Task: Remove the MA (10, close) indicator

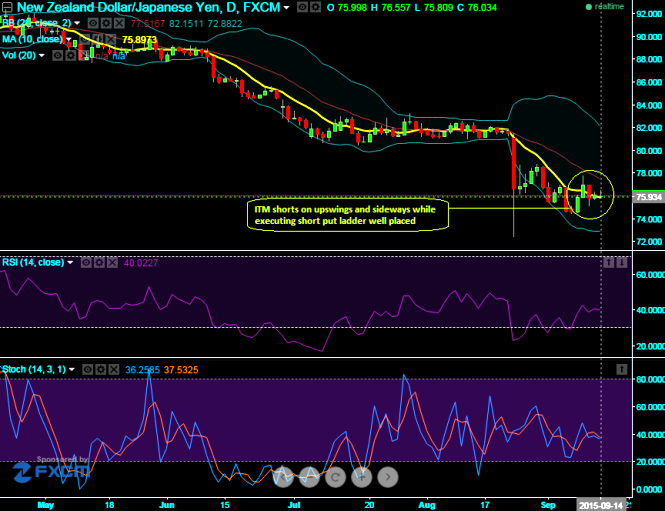Action: (x=110, y=39)
